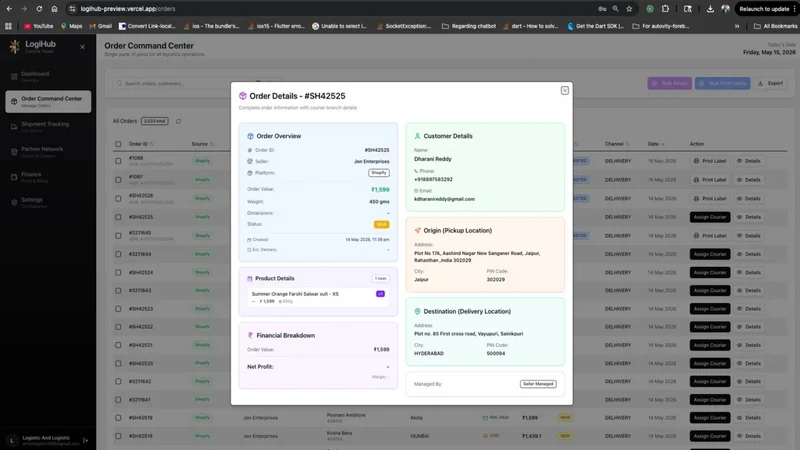The height and width of the screenshot is (450, 800).
Task: Collapse the LogiHub sidebar with X icon
Action: coord(83,47)
